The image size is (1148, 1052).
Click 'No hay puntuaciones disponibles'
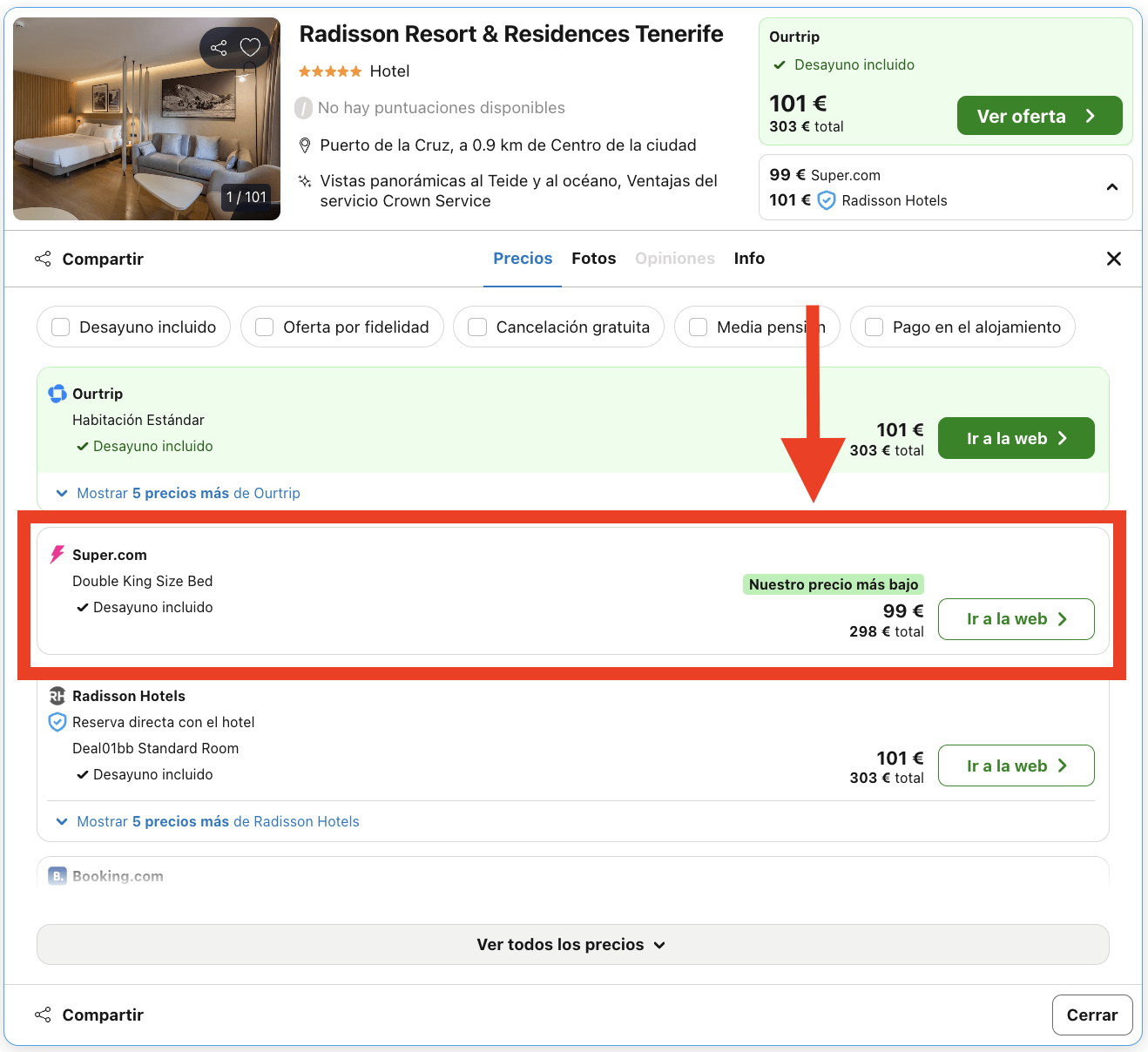click(442, 108)
